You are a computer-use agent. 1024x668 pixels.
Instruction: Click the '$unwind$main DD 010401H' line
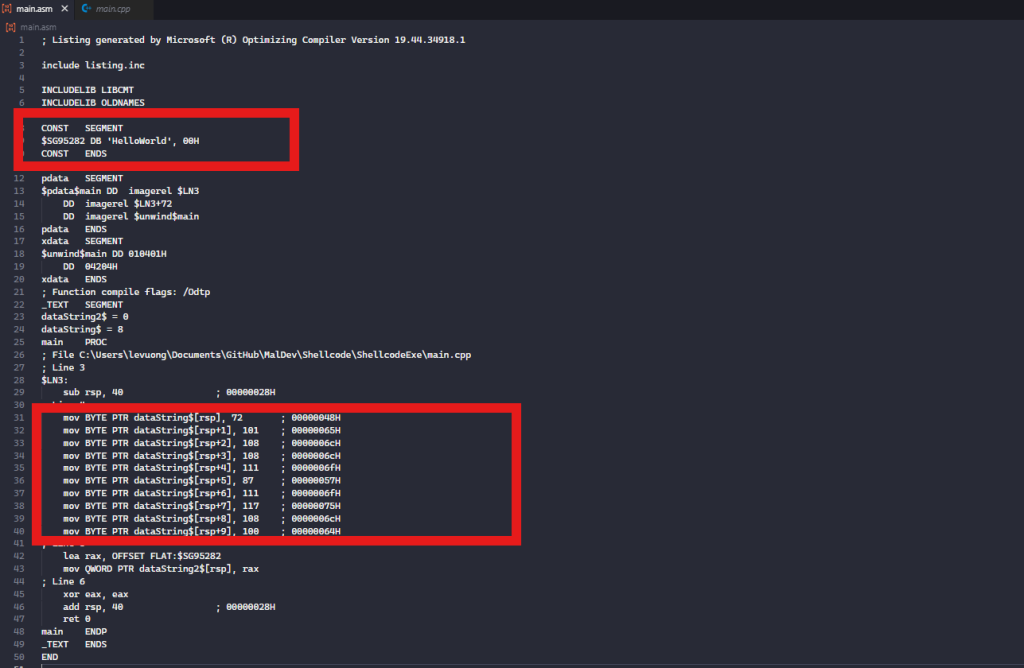tap(103, 254)
